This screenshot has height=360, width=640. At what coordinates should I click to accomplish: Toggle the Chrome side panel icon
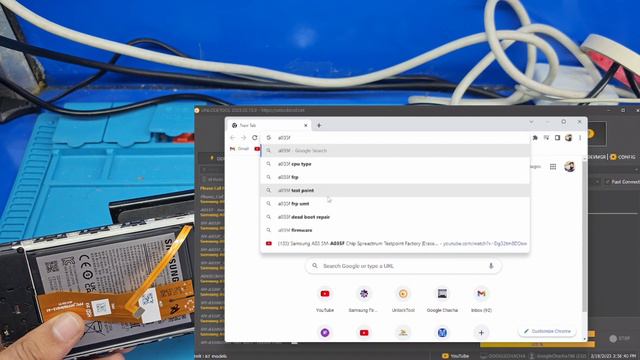pos(557,138)
